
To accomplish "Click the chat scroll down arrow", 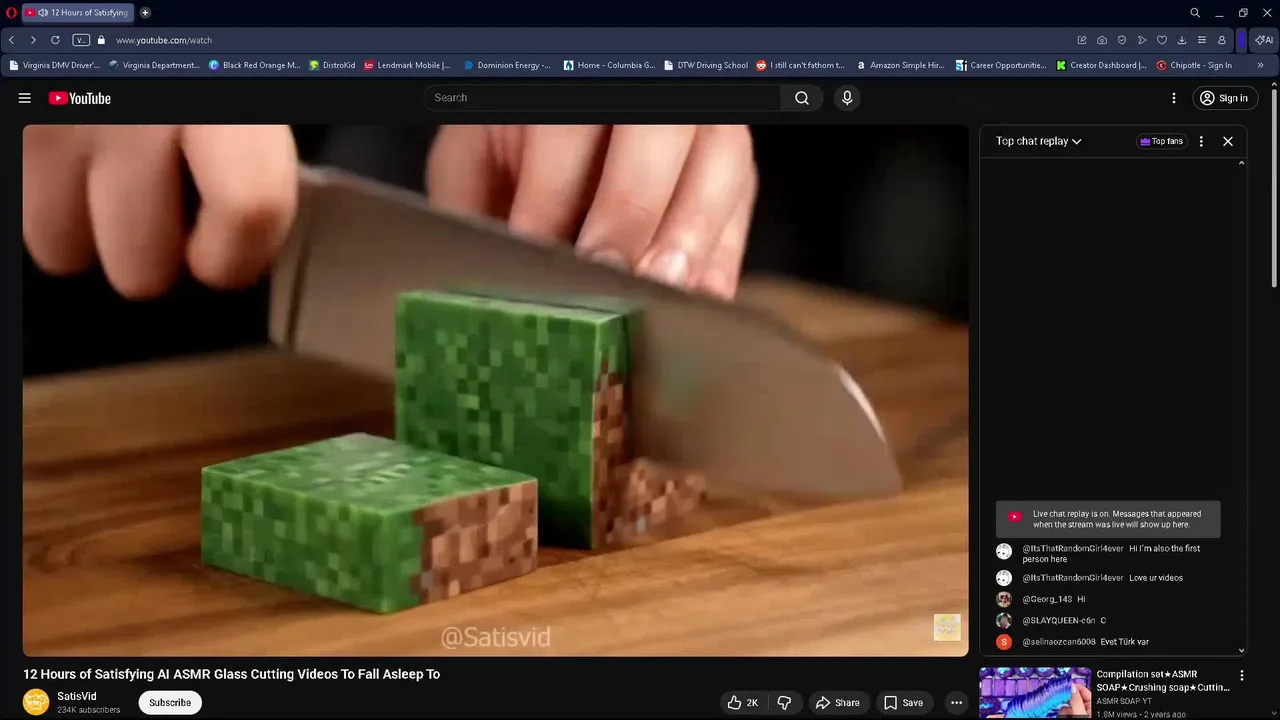I will click(1242, 650).
